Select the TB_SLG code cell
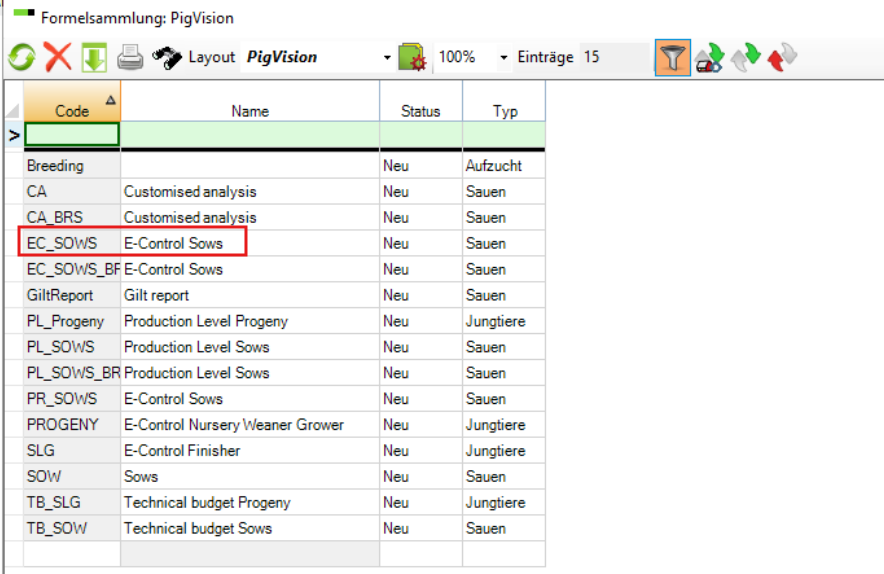The image size is (884, 574). click(72, 503)
